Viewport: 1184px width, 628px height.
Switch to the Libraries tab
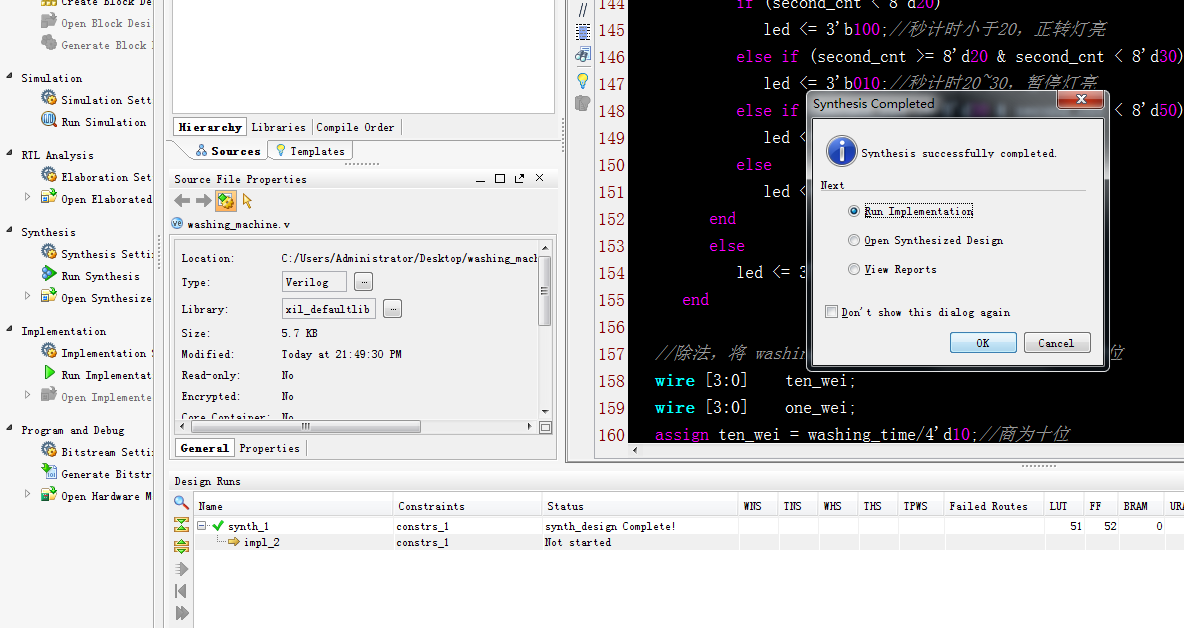278,127
